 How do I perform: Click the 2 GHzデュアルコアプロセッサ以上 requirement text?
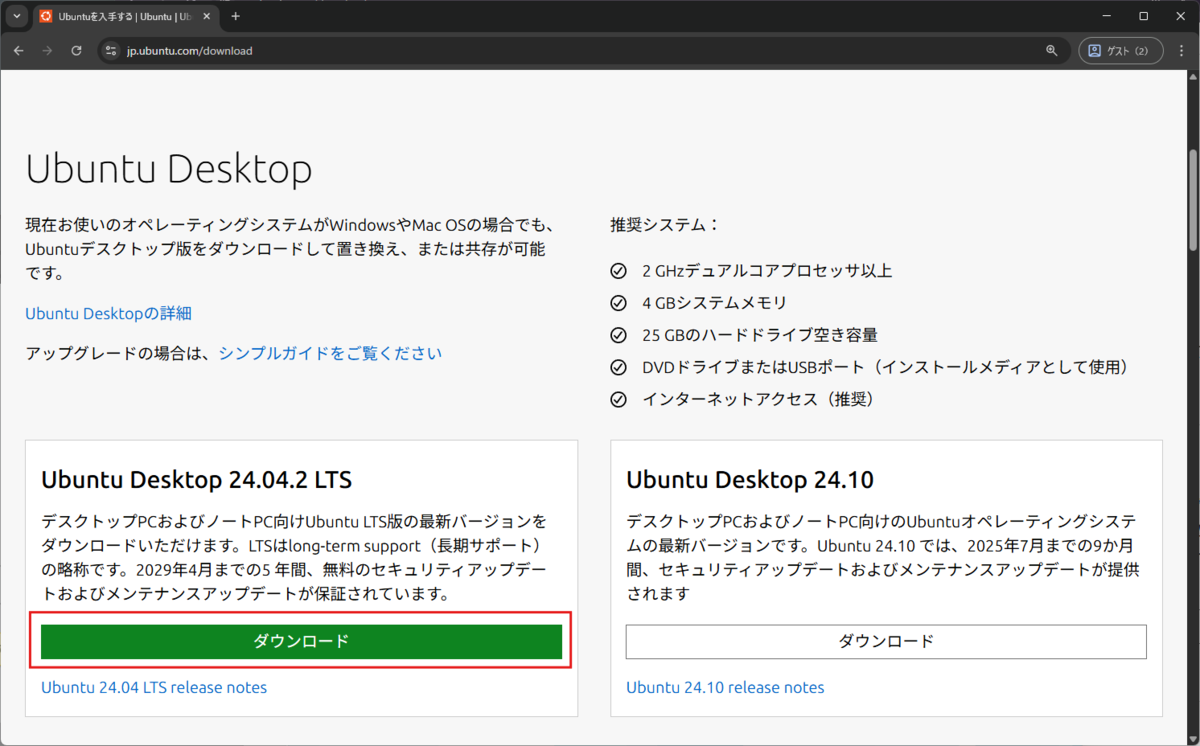pos(767,271)
